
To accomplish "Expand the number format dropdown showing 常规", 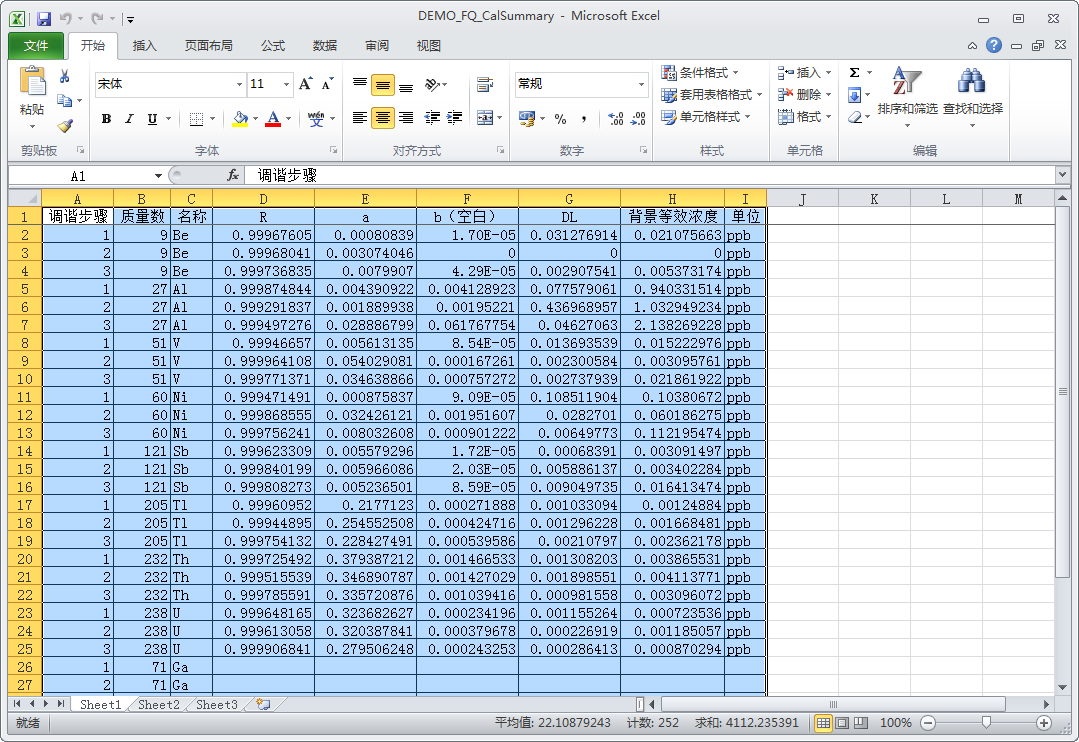I will 641,84.
